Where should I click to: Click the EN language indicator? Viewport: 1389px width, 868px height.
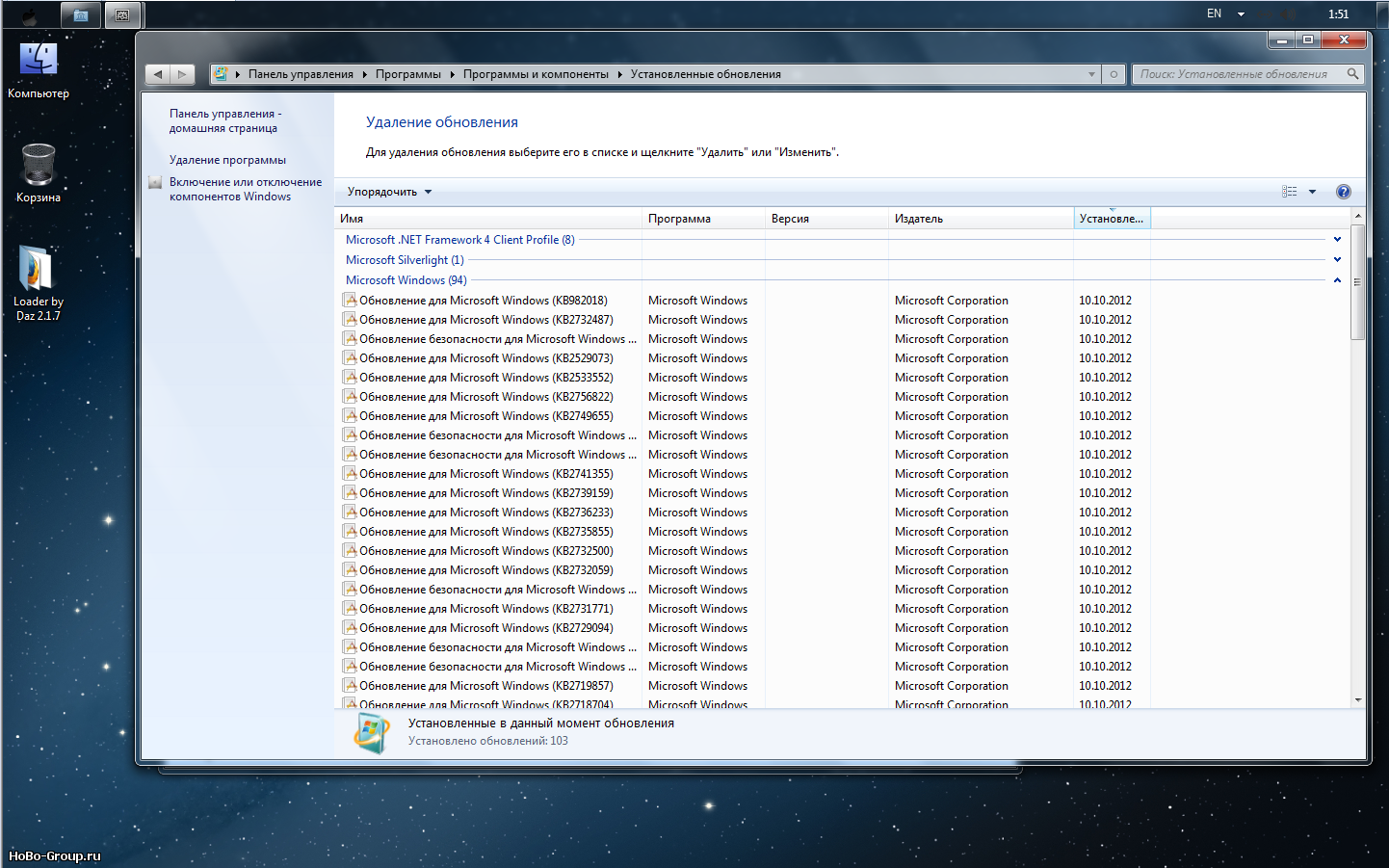(x=1214, y=13)
